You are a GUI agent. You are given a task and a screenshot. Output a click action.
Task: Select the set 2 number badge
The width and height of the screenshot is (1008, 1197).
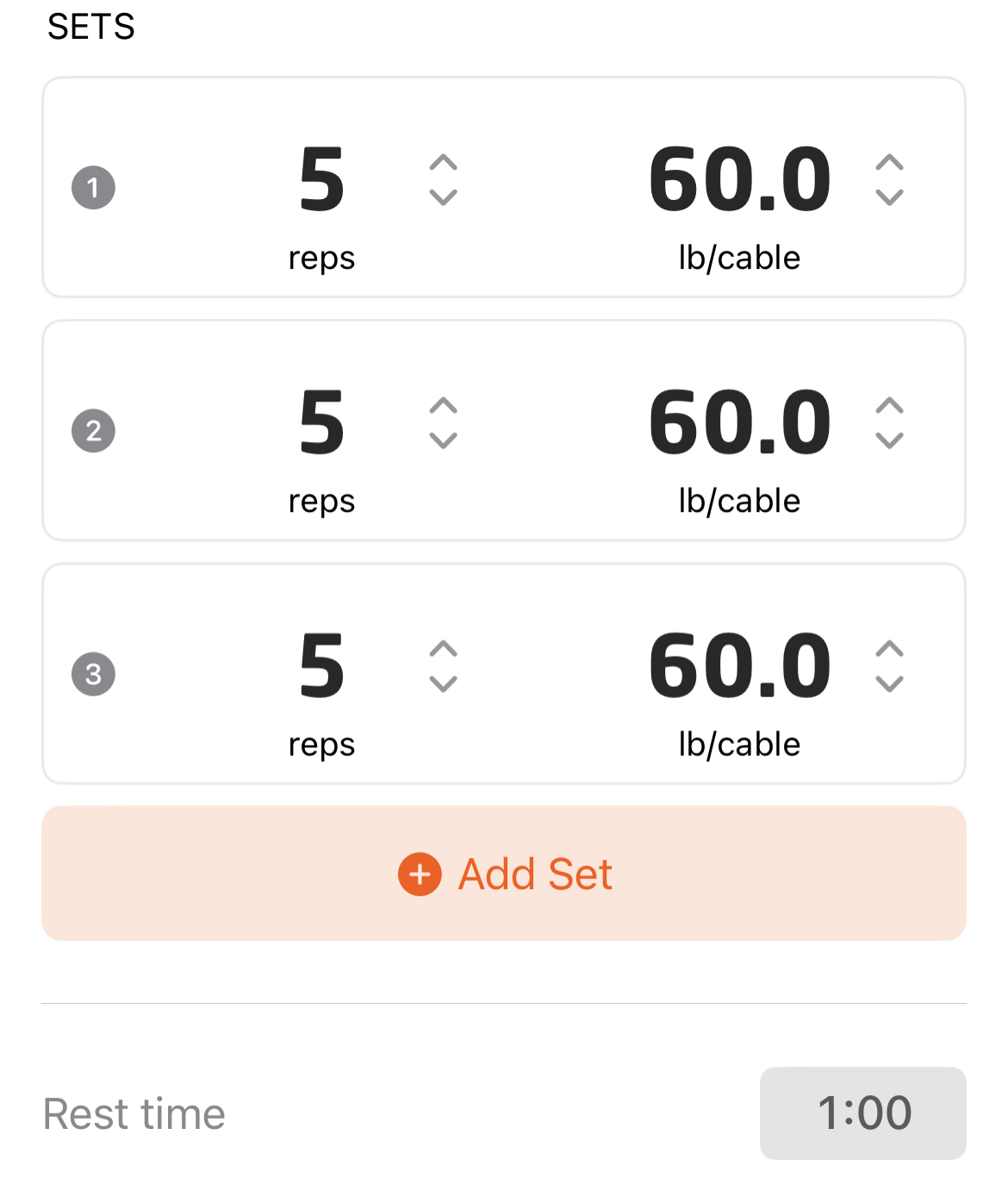pos(93,431)
